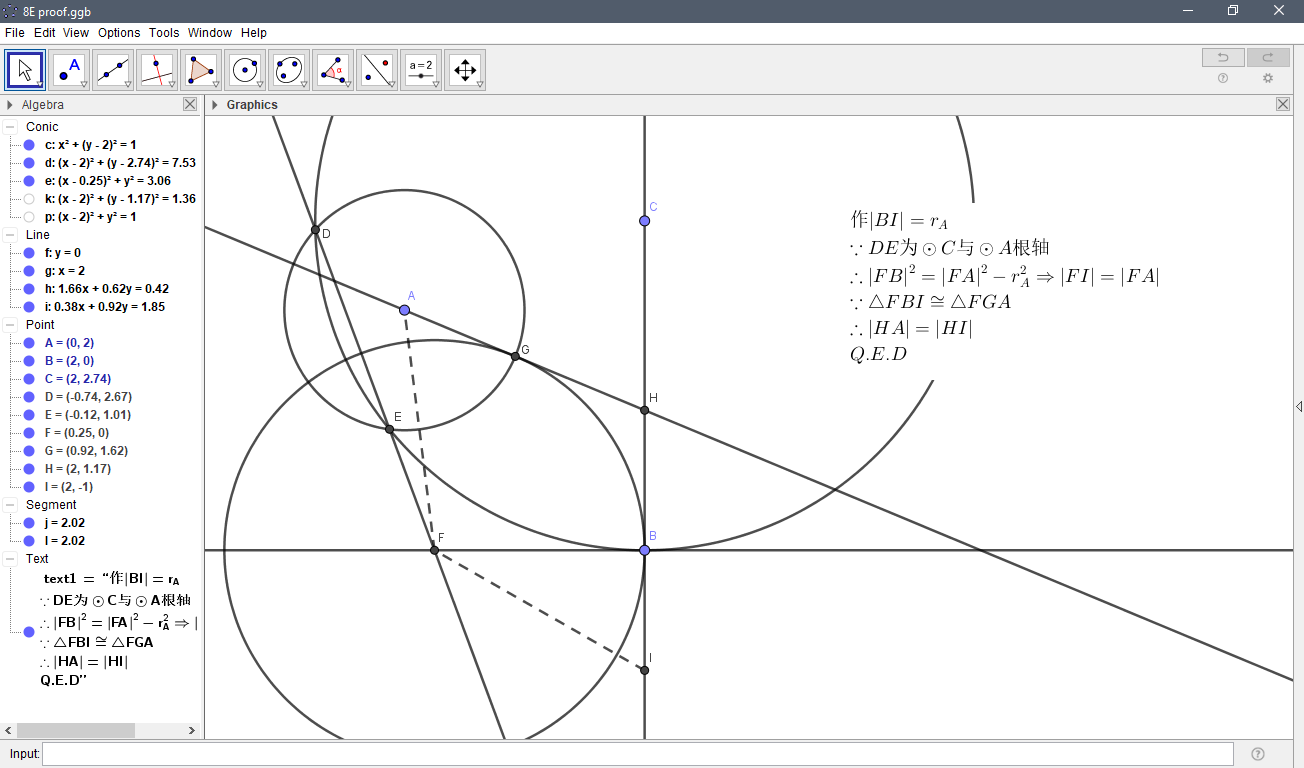
Task: Collapse the Point section in Algebra view
Action: (10, 324)
